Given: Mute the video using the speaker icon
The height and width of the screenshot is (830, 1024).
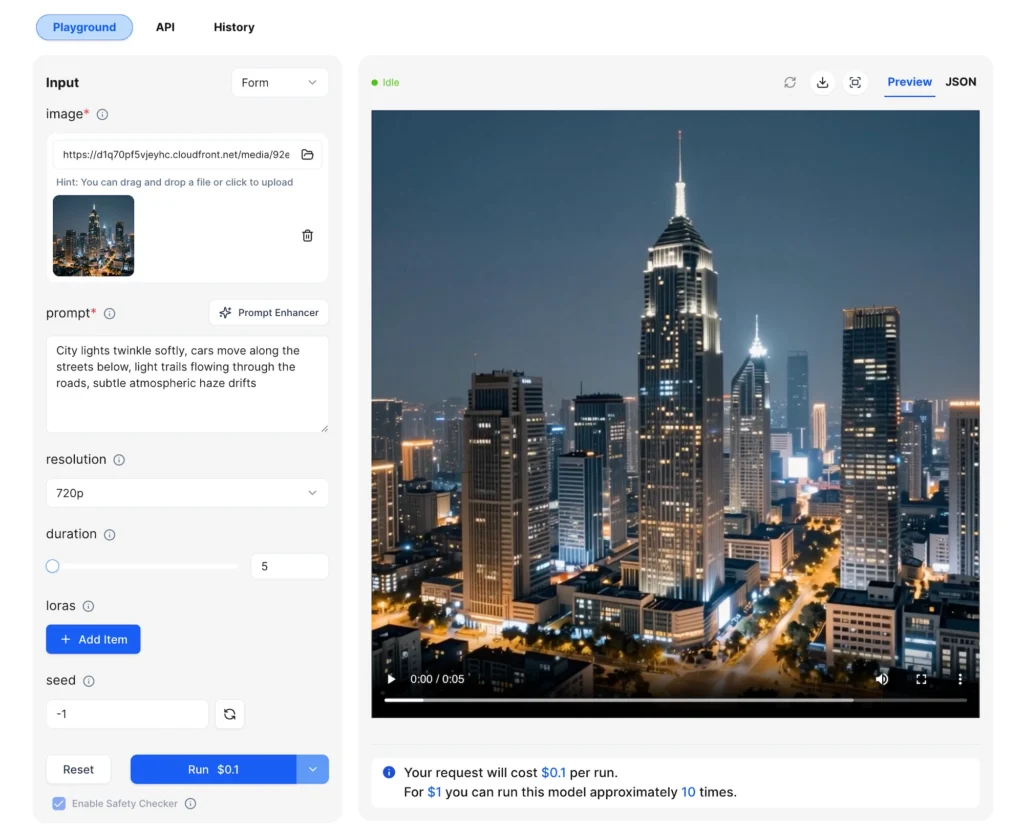Looking at the screenshot, I should point(882,679).
